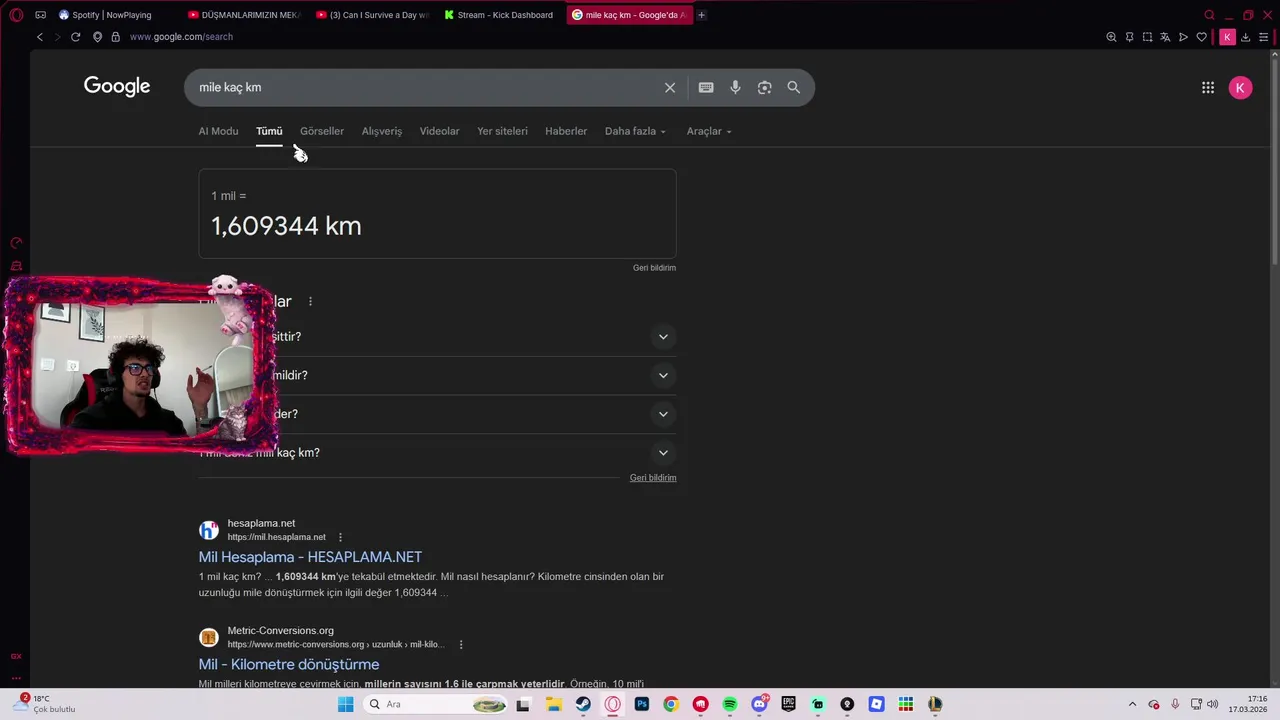
Task: Open options dots beside related questions heading
Action: [310, 301]
